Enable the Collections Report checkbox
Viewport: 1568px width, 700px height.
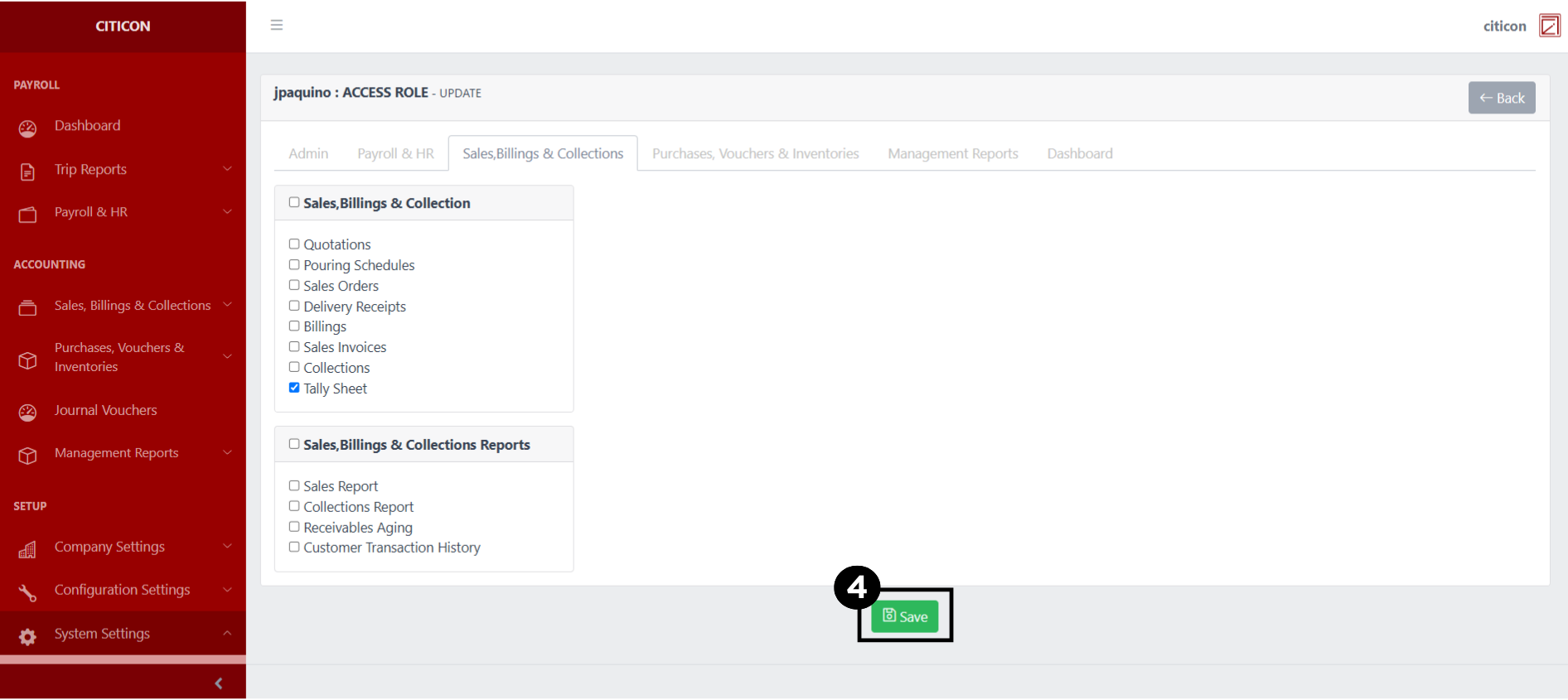click(294, 506)
